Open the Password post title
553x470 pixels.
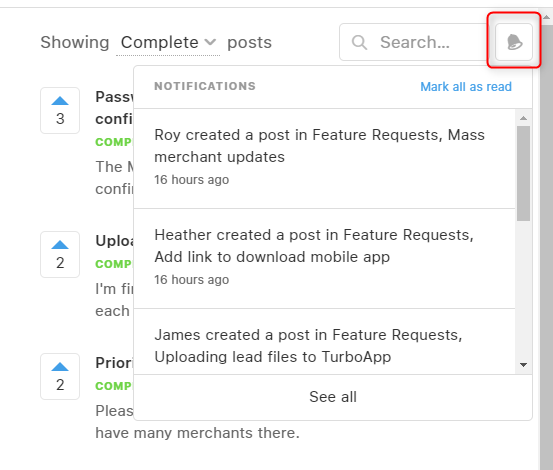(114, 108)
